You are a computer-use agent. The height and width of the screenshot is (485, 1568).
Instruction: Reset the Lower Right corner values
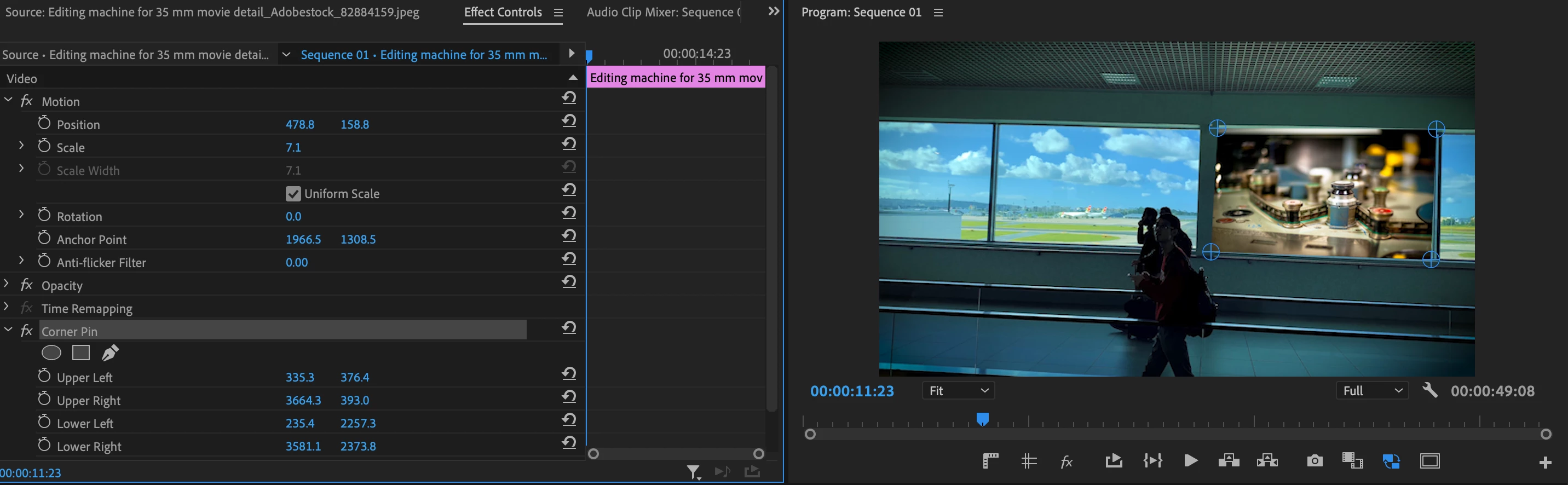[x=569, y=442]
